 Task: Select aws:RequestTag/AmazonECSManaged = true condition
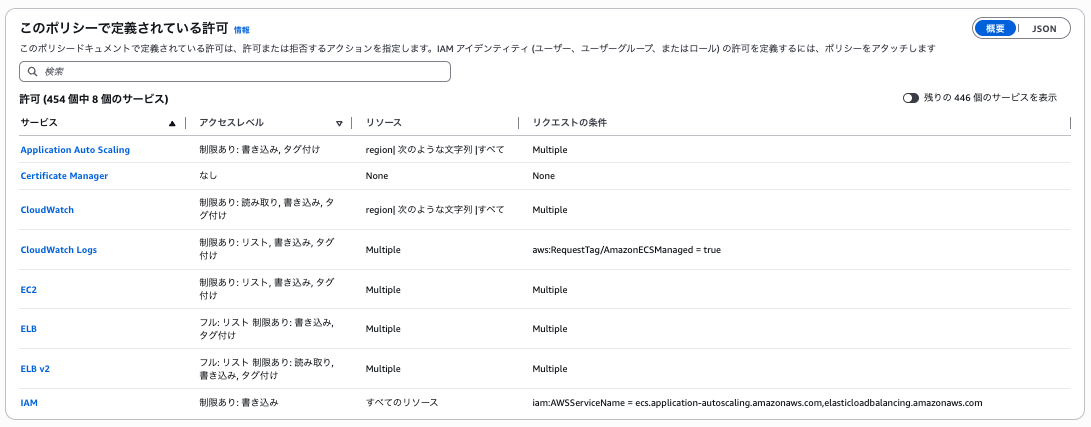click(626, 250)
